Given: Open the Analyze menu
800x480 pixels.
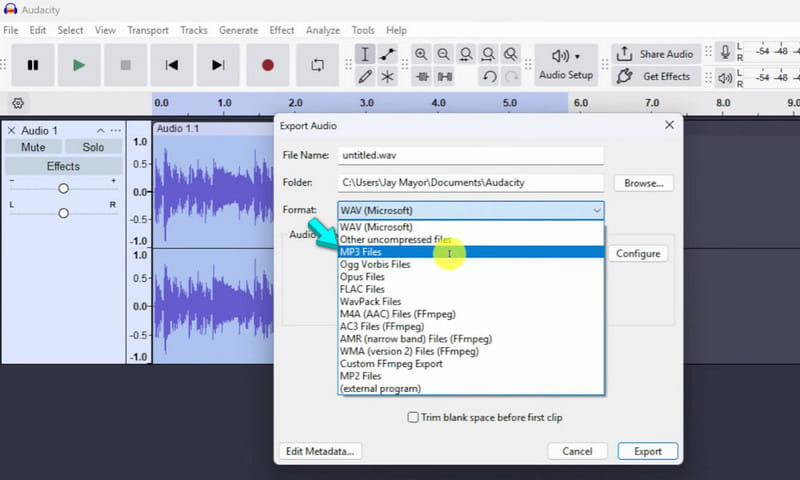Looking at the screenshot, I should click(323, 30).
